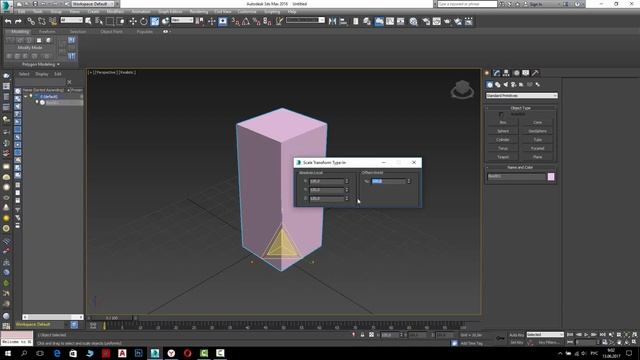Switch to the Object Paint ribbon tab
The image size is (640, 360).
[x=111, y=31]
